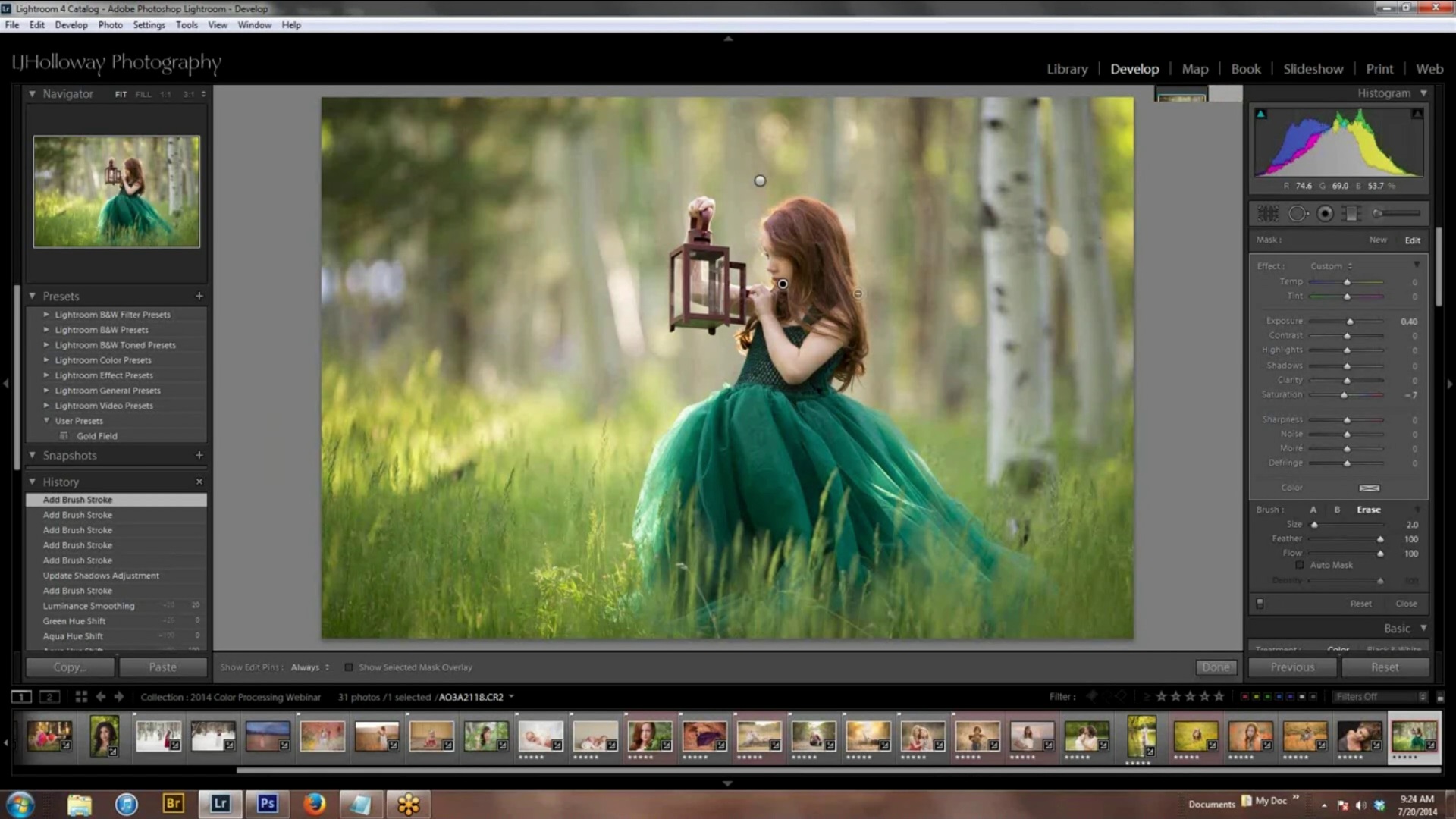Image resolution: width=1456 pixels, height=819 pixels.
Task: Click New next to the Mask label
Action: tap(1378, 240)
